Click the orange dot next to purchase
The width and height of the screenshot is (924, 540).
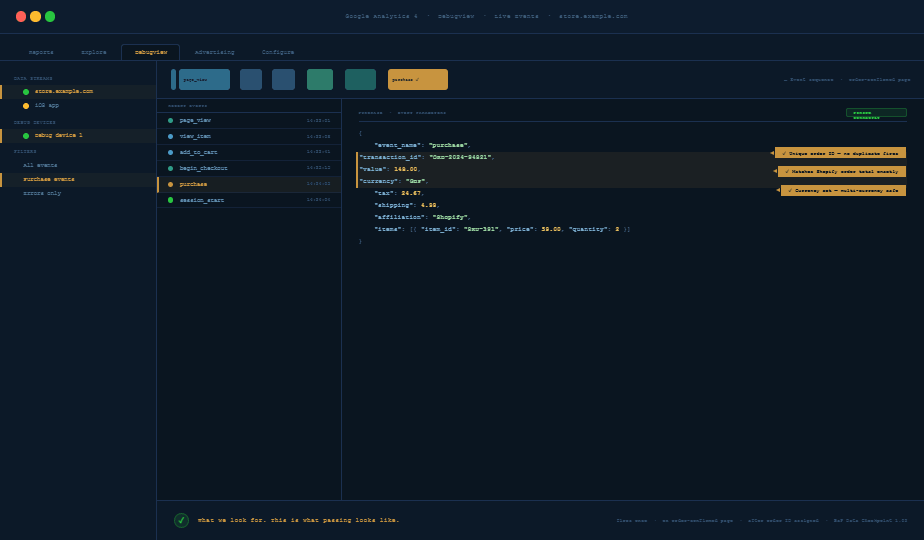point(171,184)
